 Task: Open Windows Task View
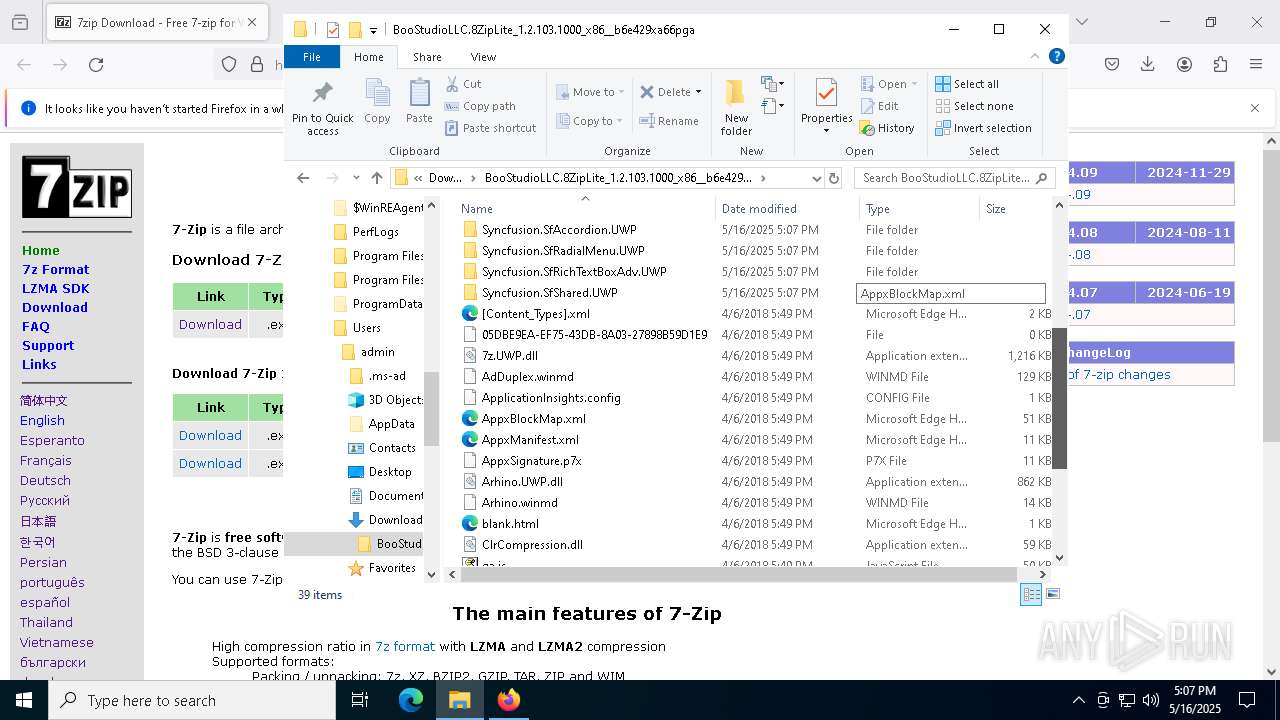click(360, 700)
